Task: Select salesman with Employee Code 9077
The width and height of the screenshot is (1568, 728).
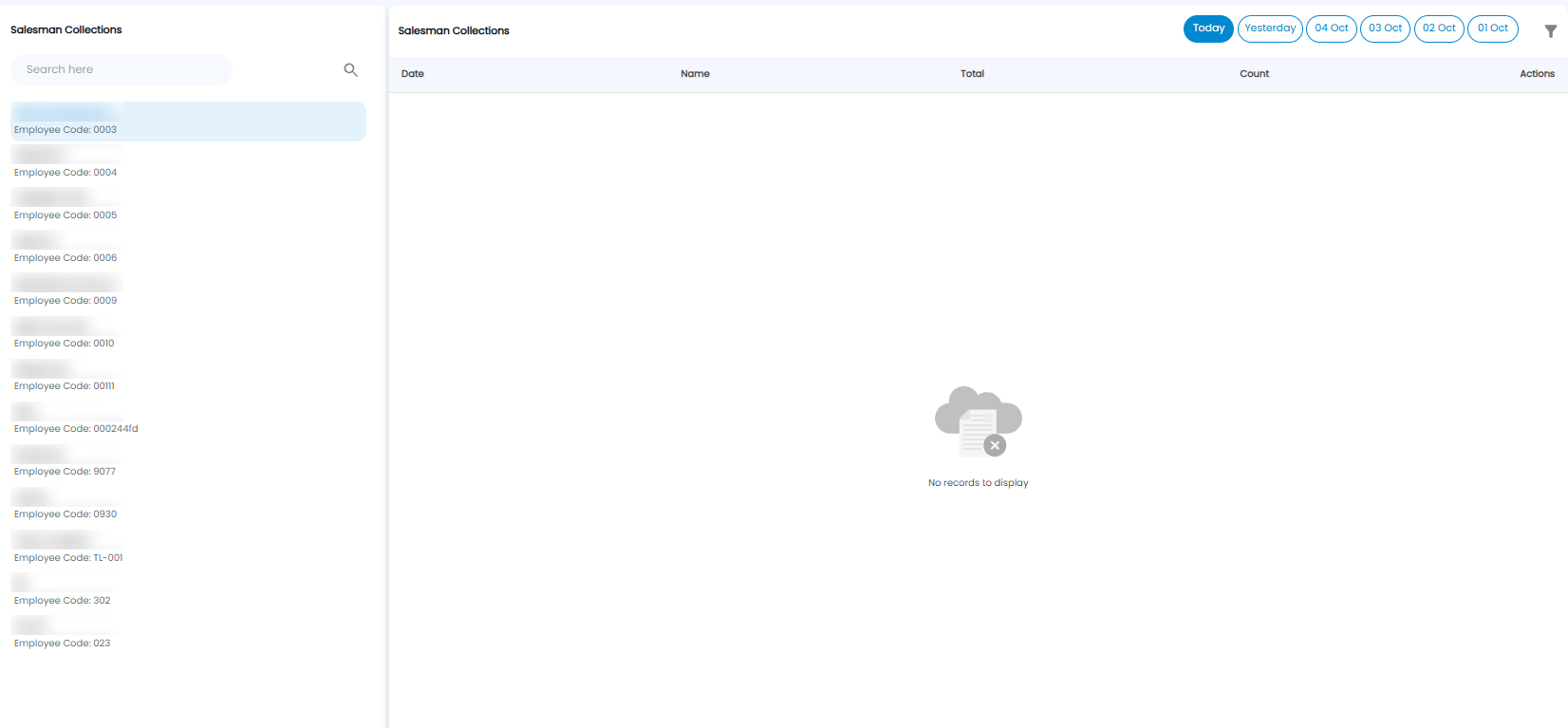Action: [188, 462]
